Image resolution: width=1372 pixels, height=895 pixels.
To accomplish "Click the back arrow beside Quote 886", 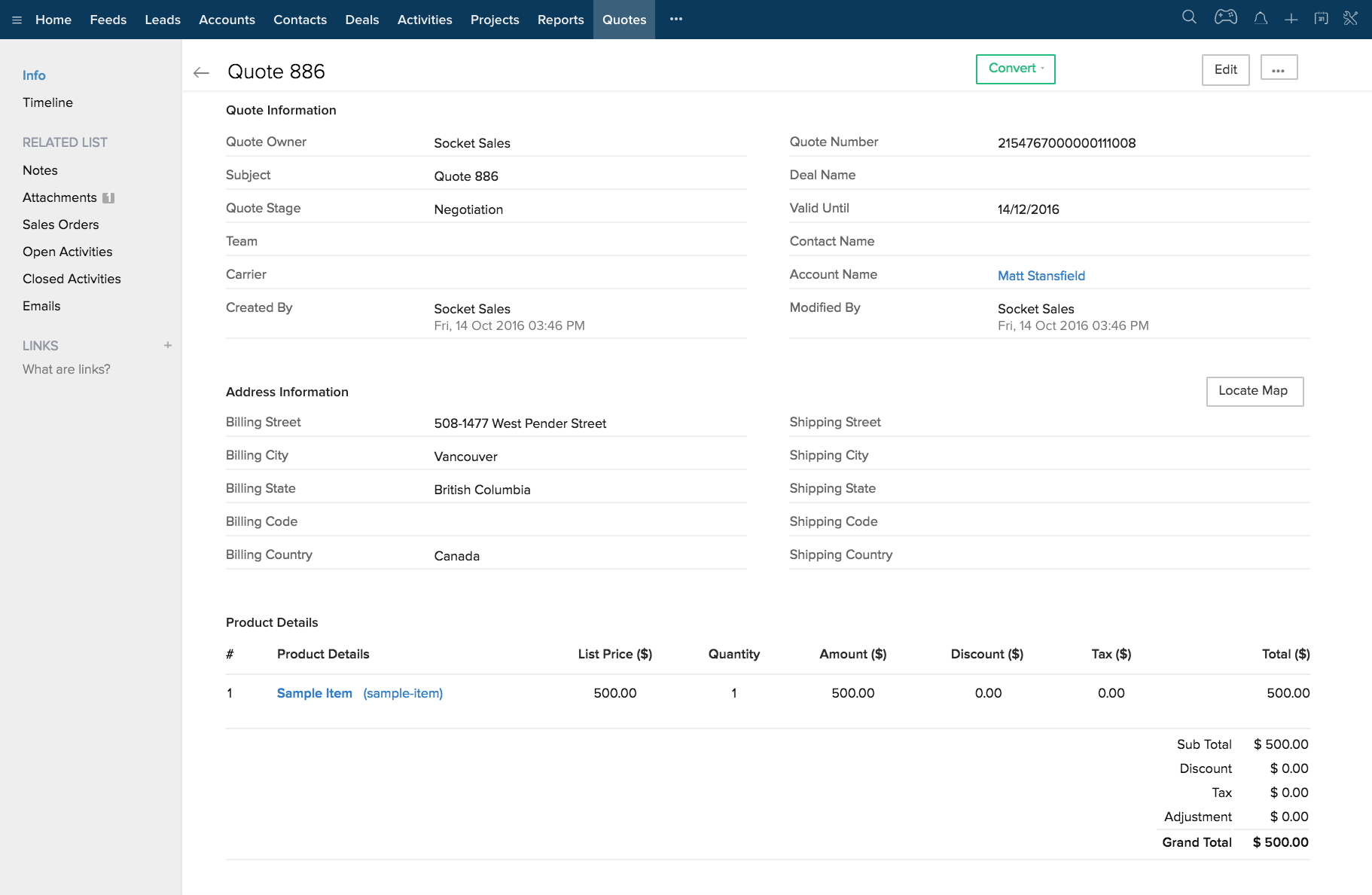I will click(201, 72).
